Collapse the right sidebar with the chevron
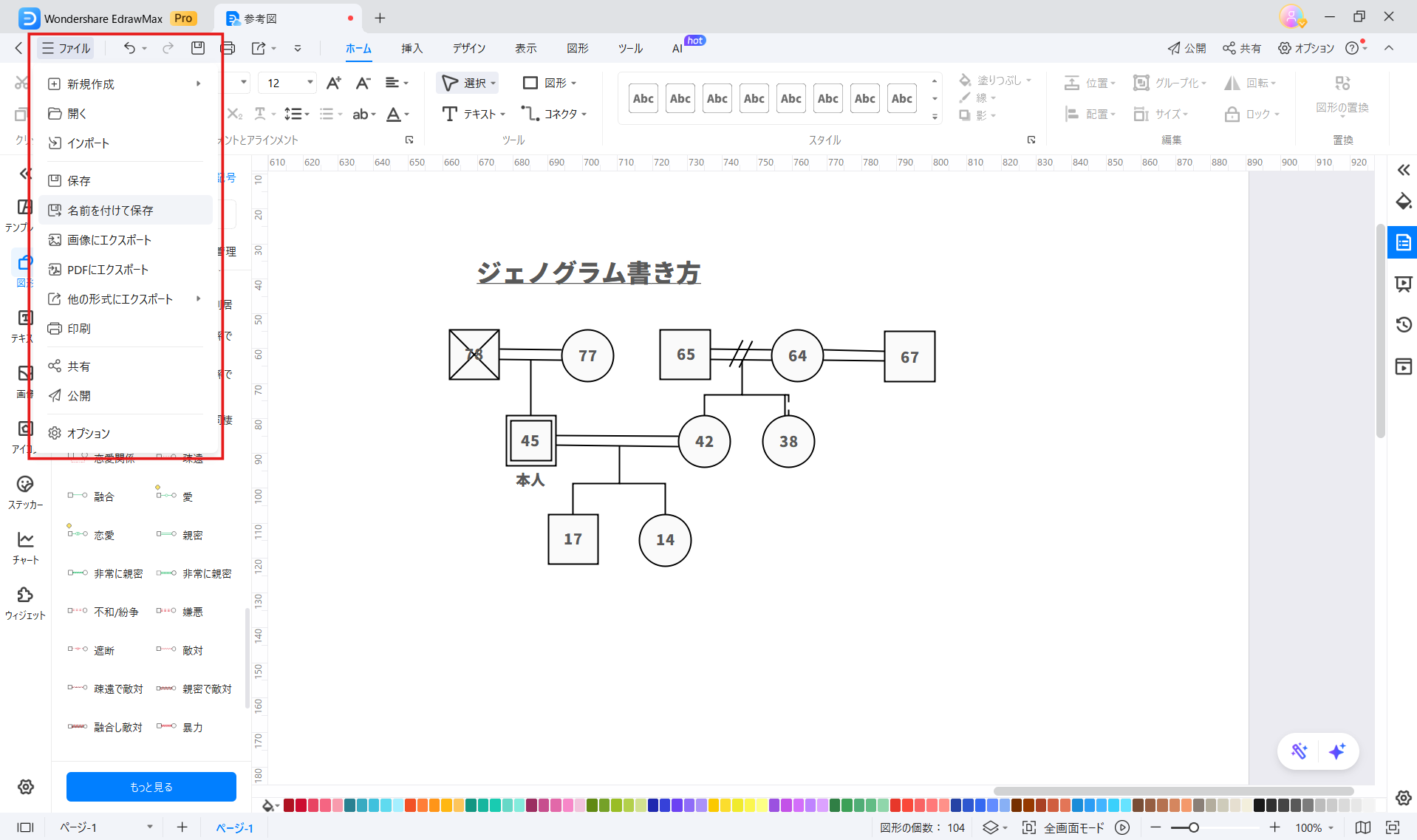The image size is (1417, 840). (x=1403, y=169)
